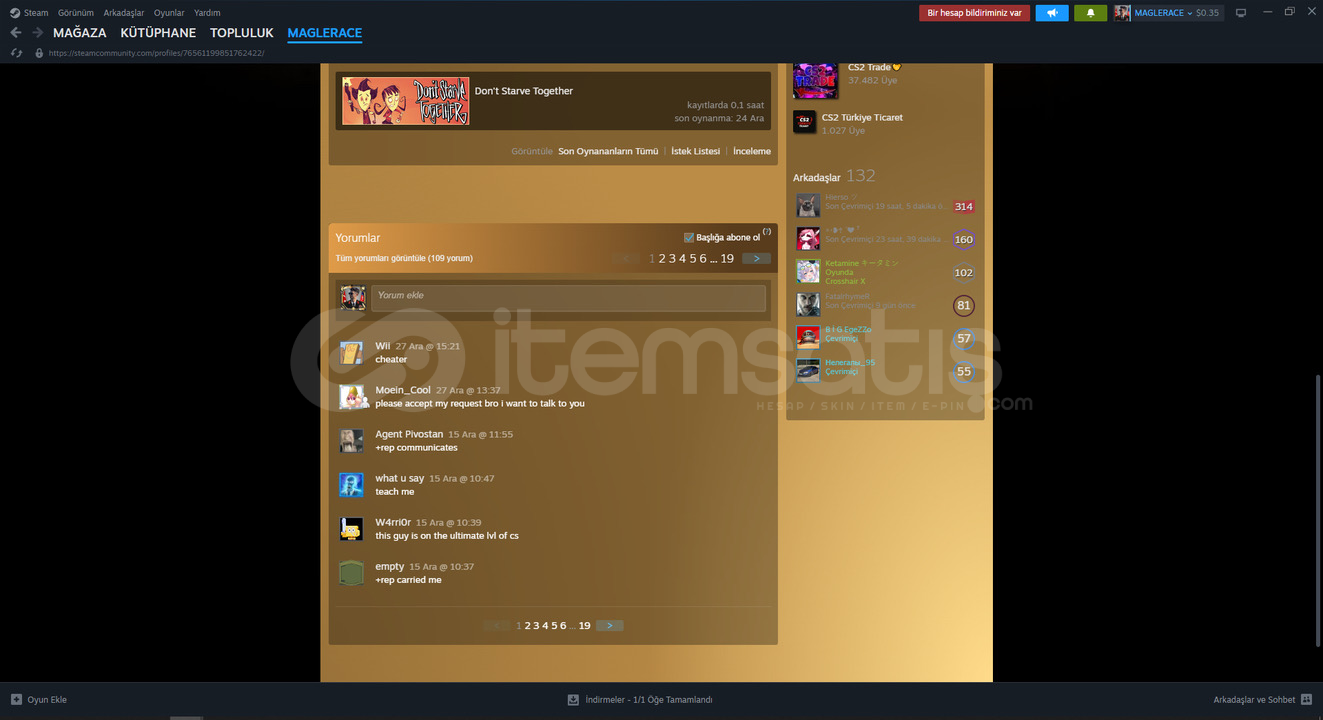Open Wii's avatar in the comments

[351, 353]
